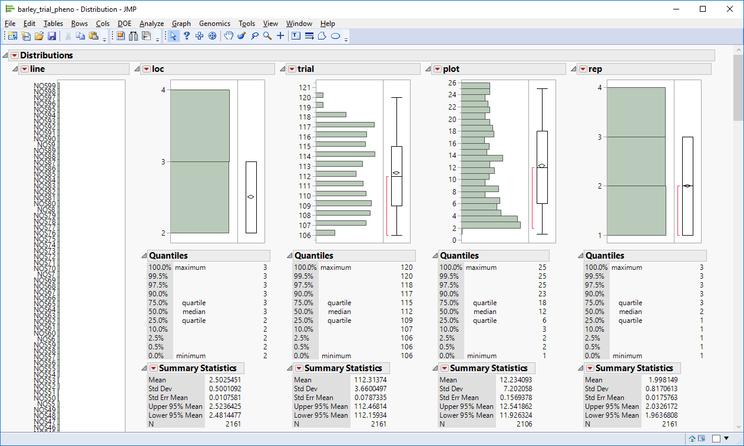Viewport: 744px width, 446px height.
Task: Select the Crosshairs plus tool
Action: click(x=280, y=36)
